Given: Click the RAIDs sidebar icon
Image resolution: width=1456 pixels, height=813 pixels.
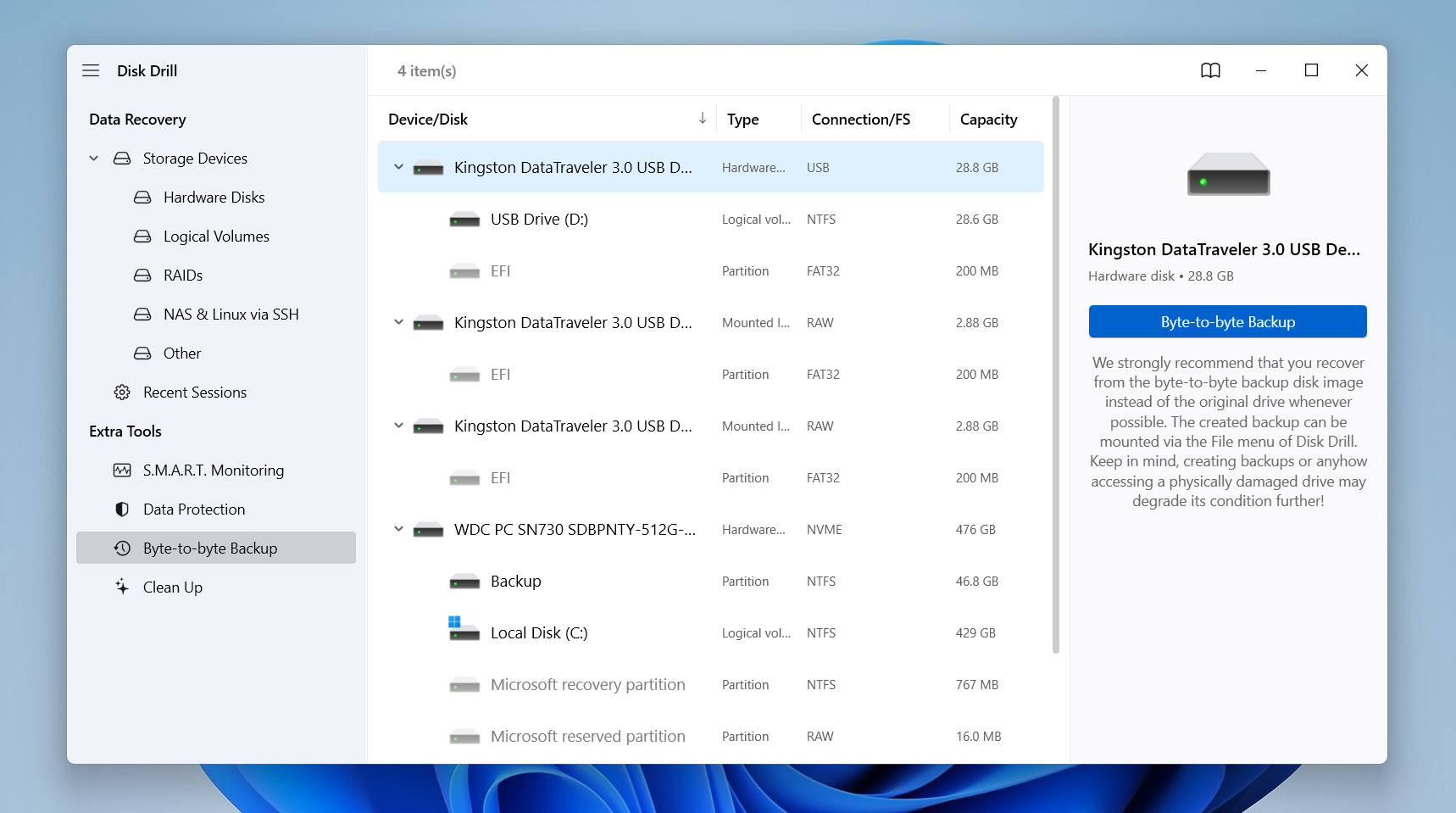Looking at the screenshot, I should 142,276.
